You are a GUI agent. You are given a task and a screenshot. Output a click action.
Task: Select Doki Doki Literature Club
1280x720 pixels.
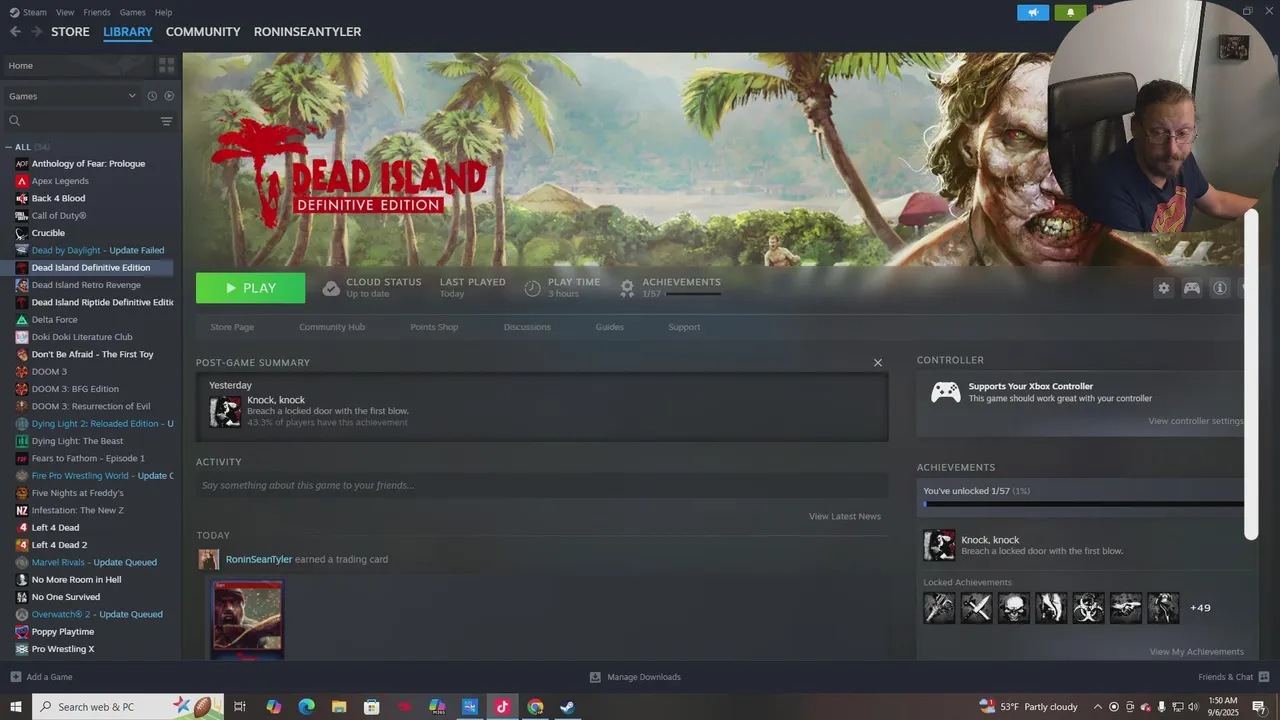click(x=82, y=337)
